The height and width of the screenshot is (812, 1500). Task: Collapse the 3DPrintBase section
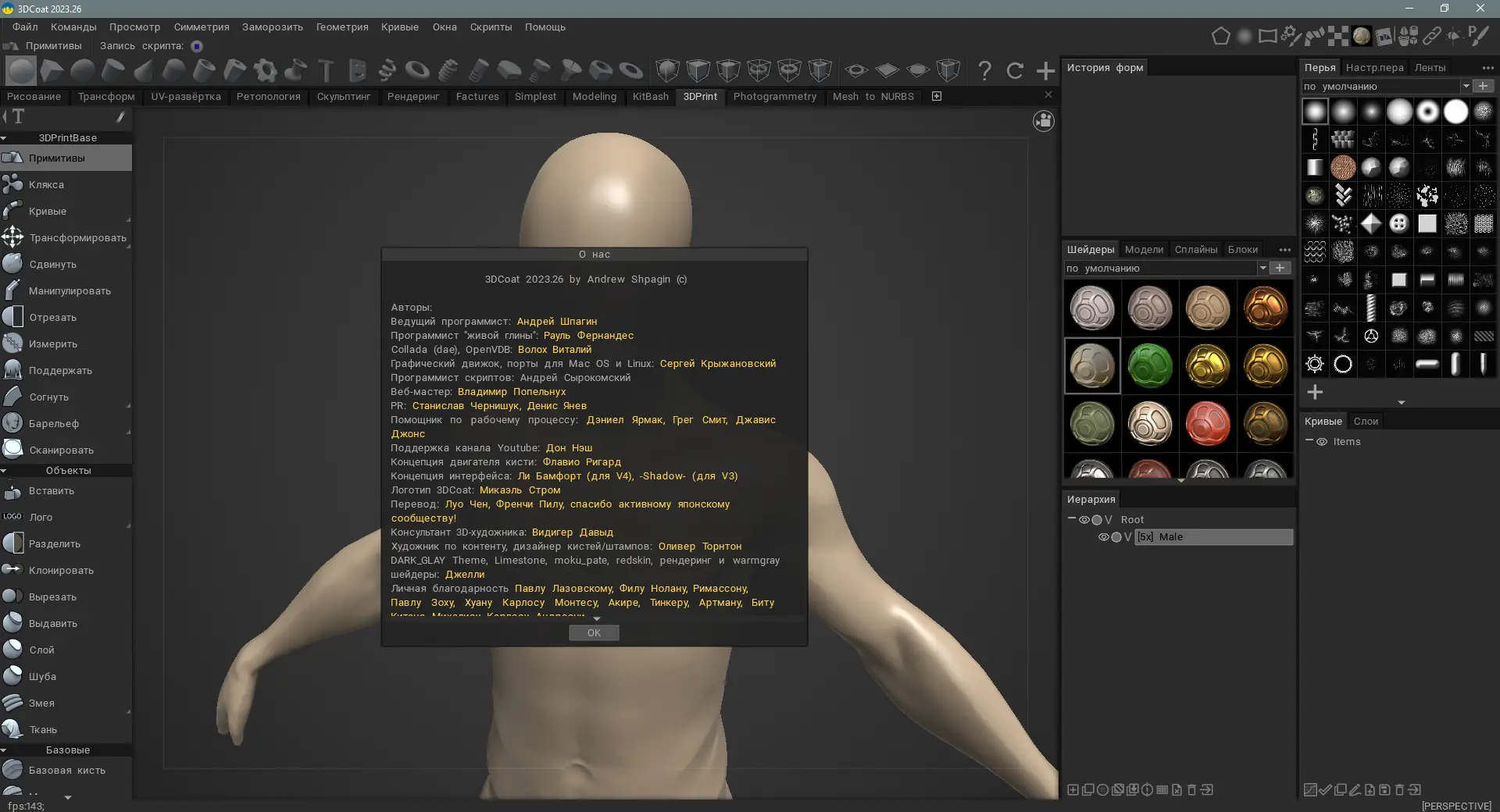pyautogui.click(x=4, y=138)
